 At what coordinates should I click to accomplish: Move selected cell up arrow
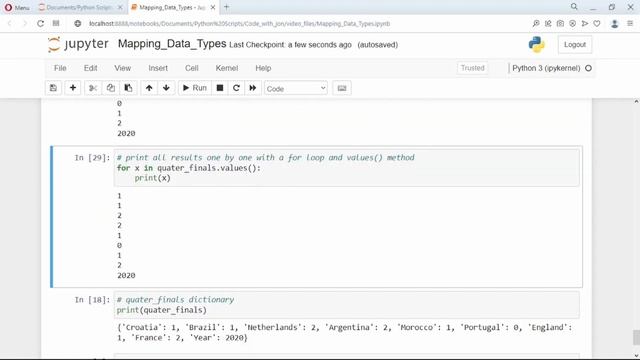[149, 88]
